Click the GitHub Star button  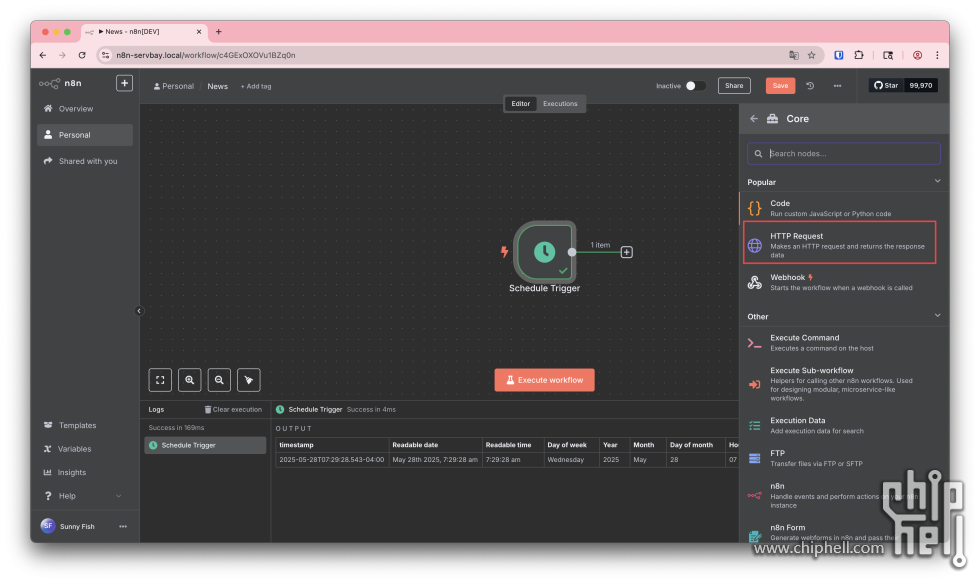pos(886,86)
